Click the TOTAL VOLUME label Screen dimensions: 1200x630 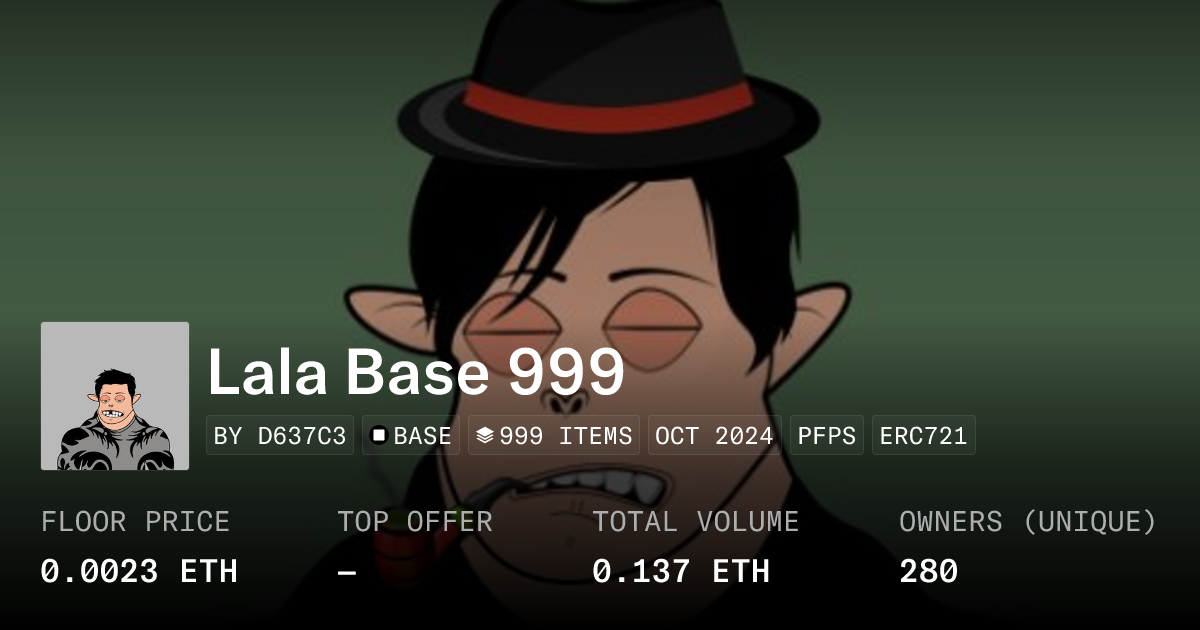coord(696,522)
